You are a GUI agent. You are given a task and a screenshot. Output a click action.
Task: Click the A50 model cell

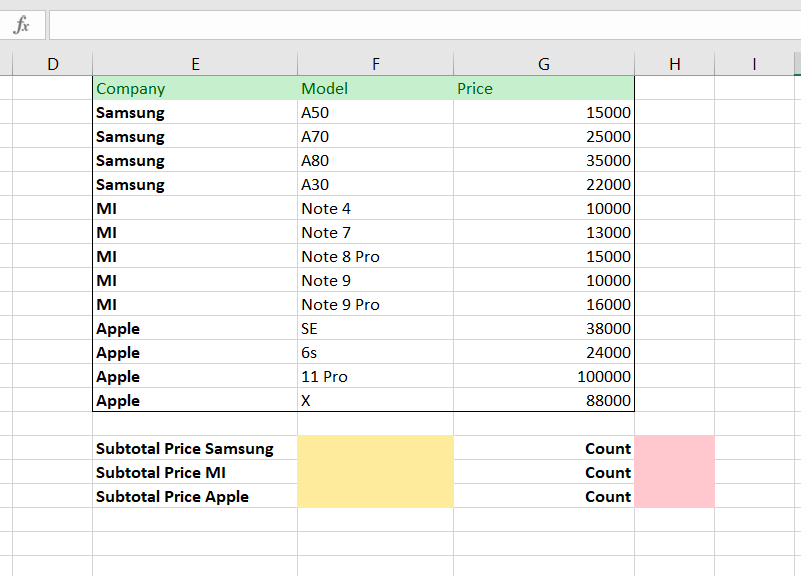click(375, 112)
